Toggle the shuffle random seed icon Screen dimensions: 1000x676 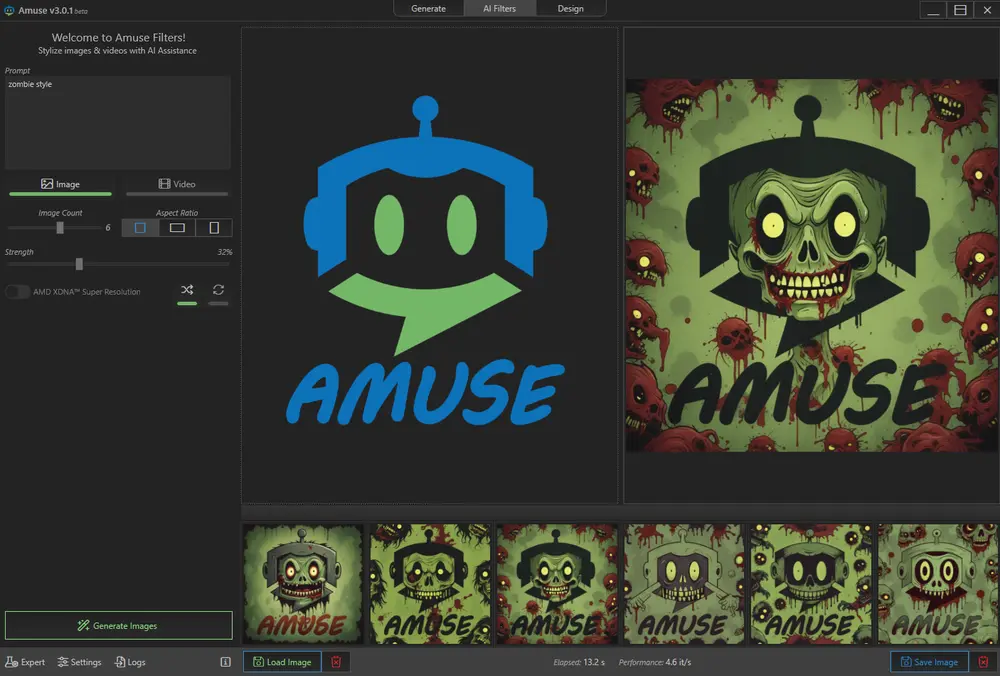(x=187, y=291)
